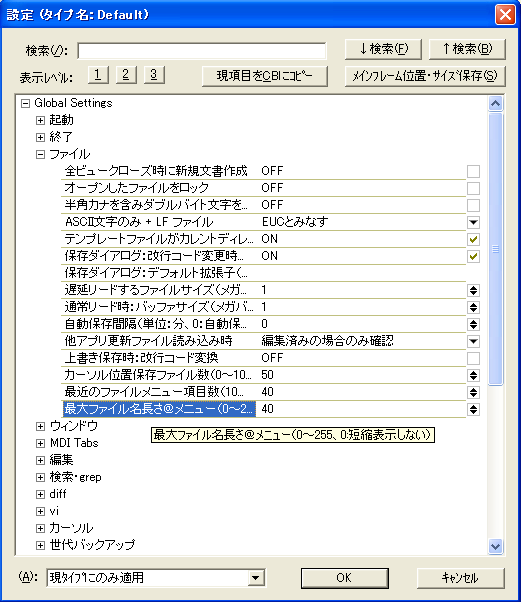Image resolution: width=521 pixels, height=602 pixels.
Task: Click the stepper for カーソル位置保存ファイル数
Action: pyautogui.click(x=473, y=375)
